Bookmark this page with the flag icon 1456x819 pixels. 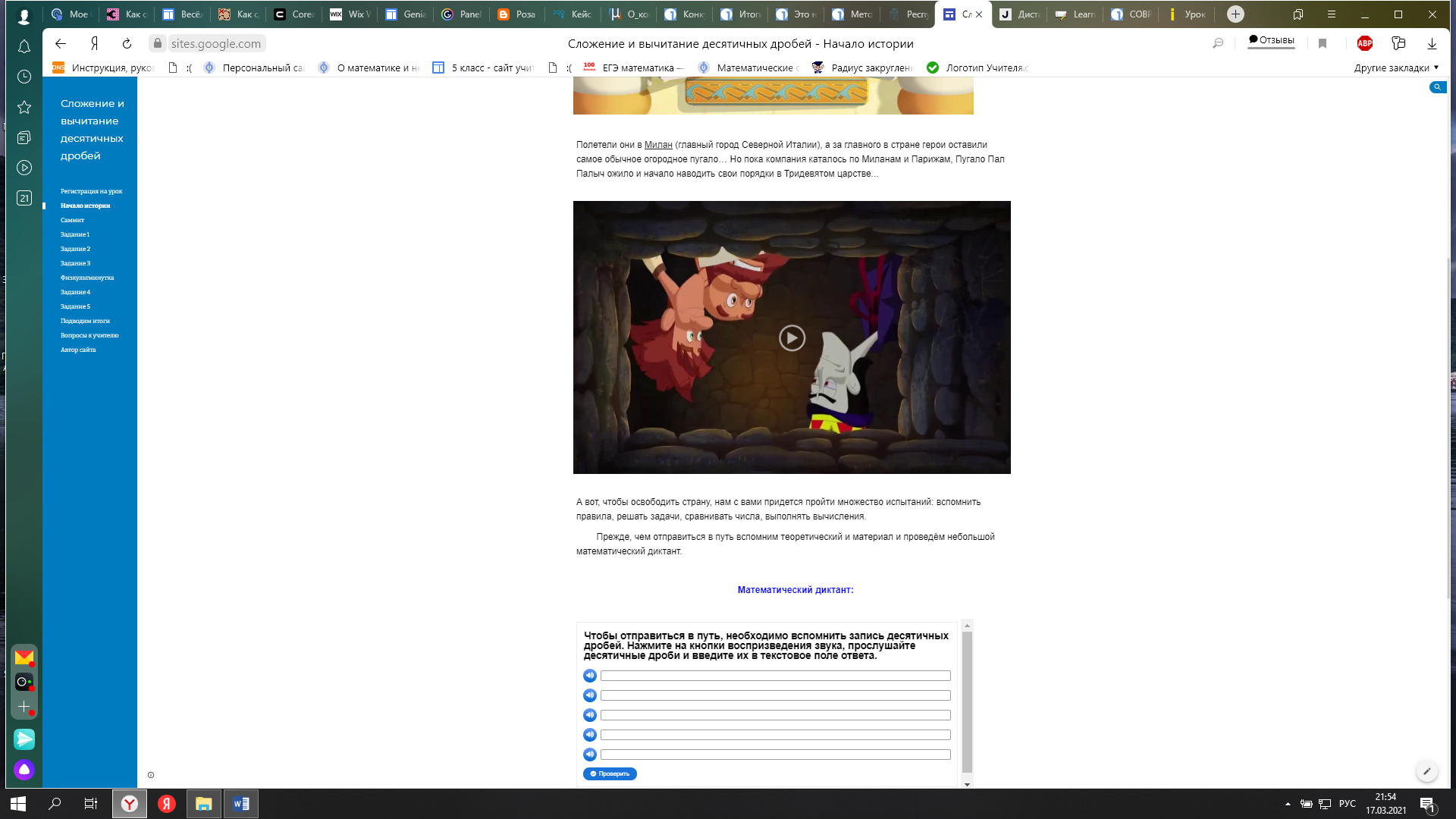(1323, 43)
